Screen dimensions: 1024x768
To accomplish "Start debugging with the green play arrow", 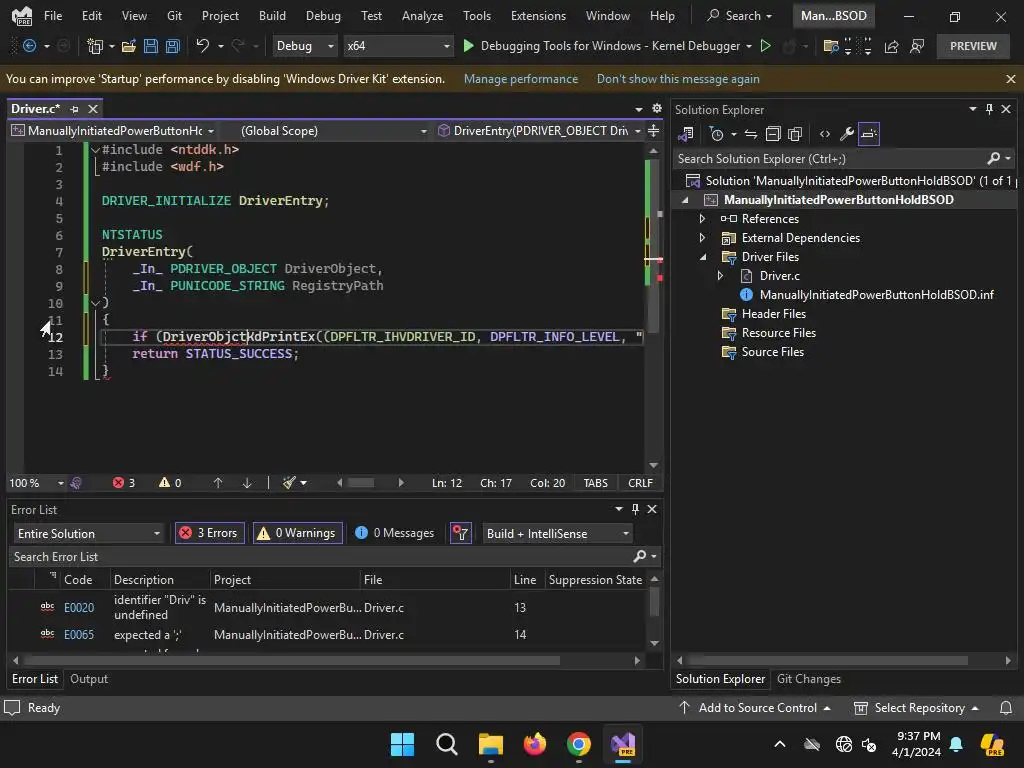I will [468, 46].
